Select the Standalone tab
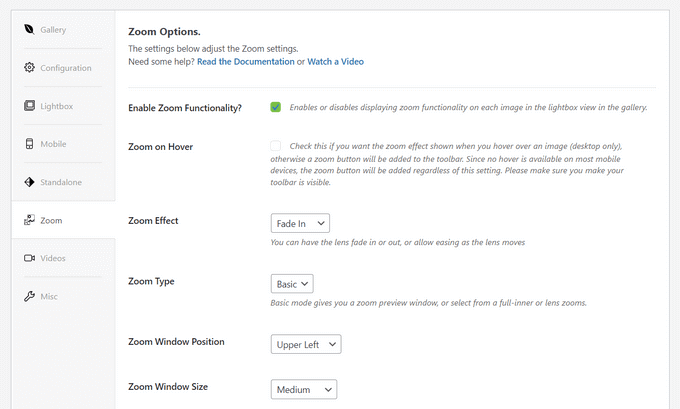680x409 pixels. (63, 182)
